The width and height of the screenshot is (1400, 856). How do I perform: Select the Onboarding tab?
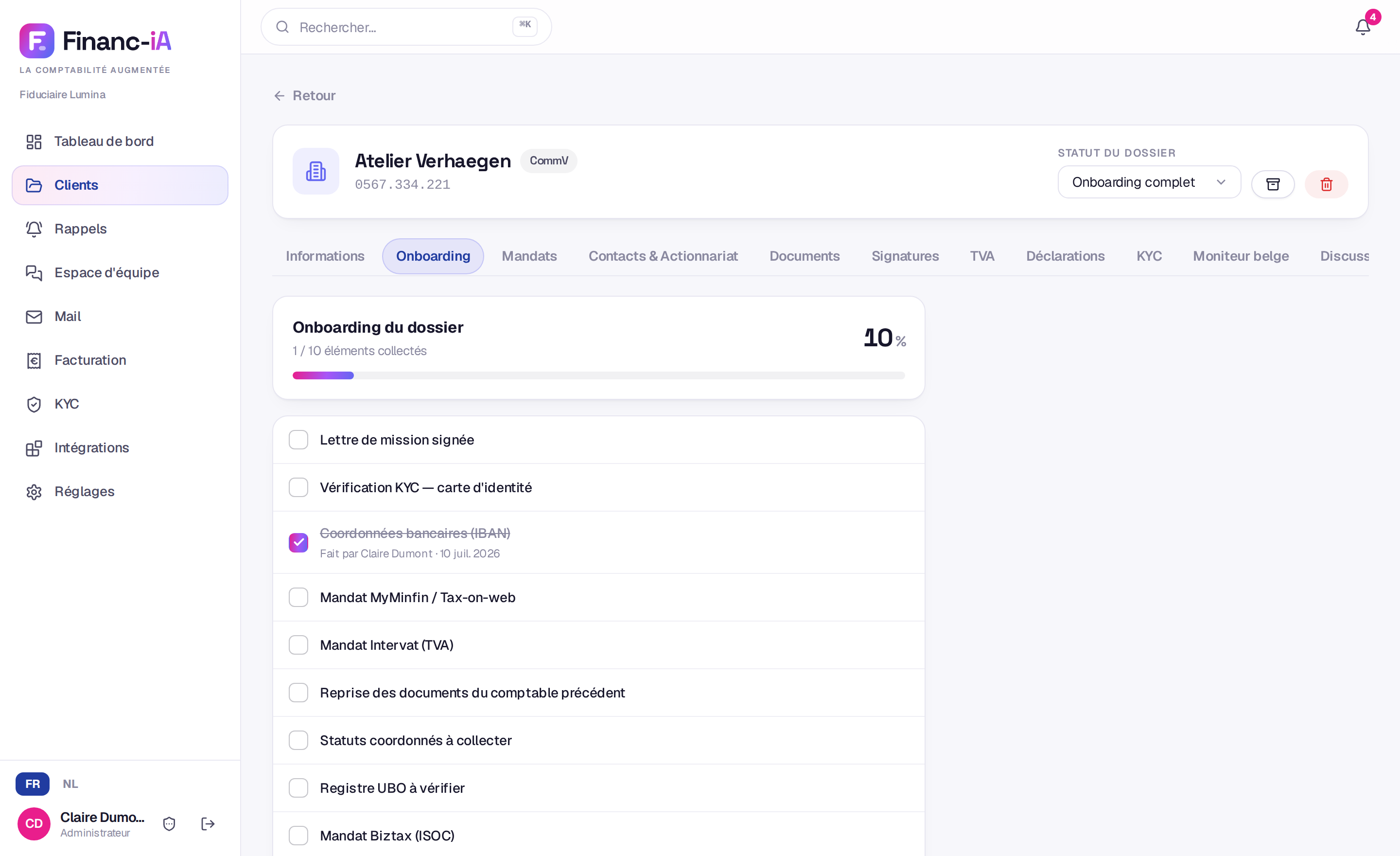coord(433,256)
